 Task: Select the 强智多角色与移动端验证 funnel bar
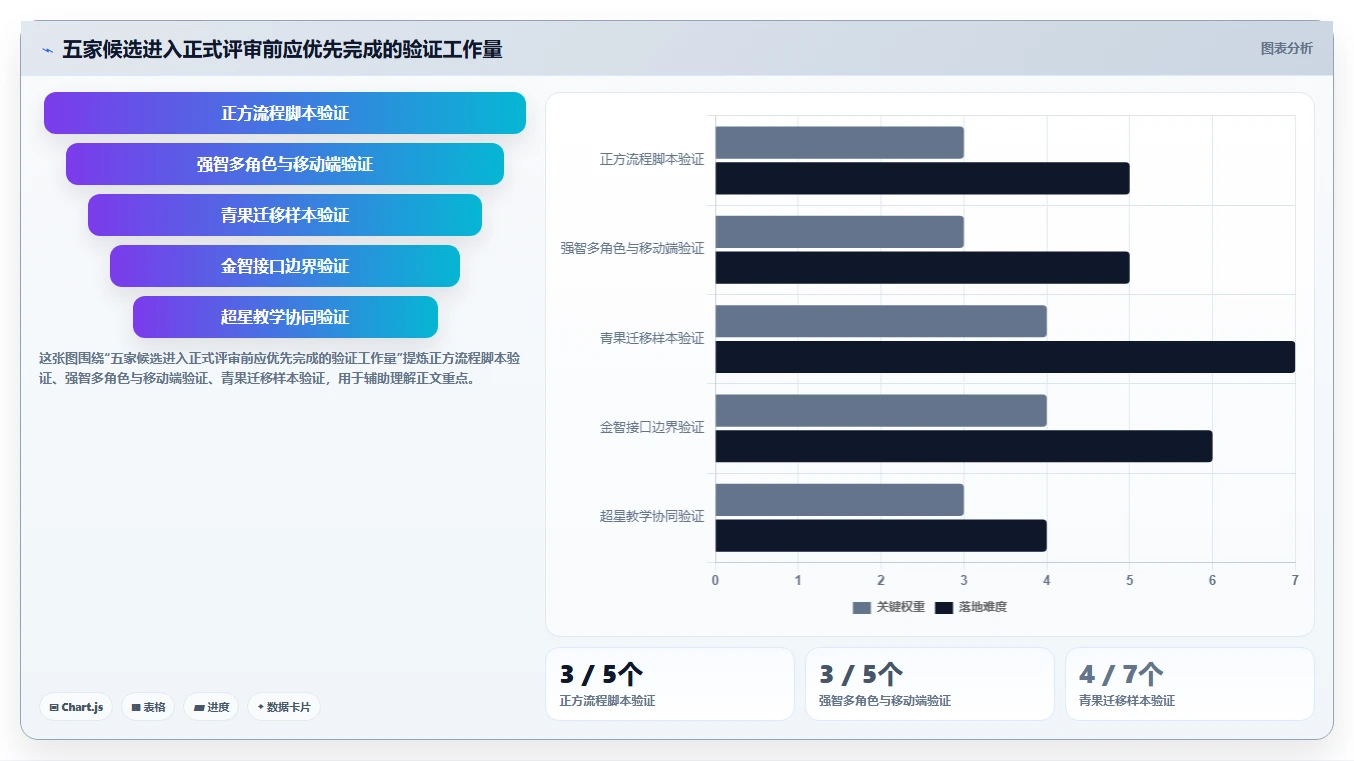click(285, 164)
